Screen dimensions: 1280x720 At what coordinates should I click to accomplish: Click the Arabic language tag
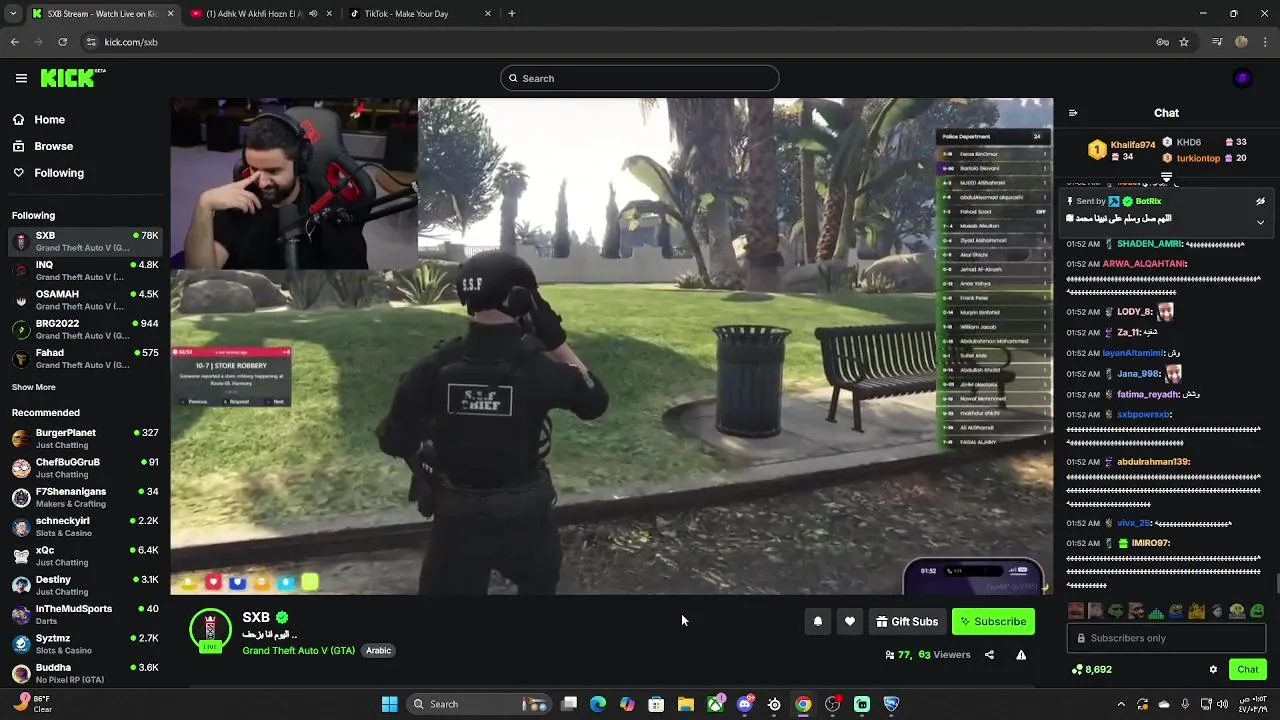tap(378, 650)
